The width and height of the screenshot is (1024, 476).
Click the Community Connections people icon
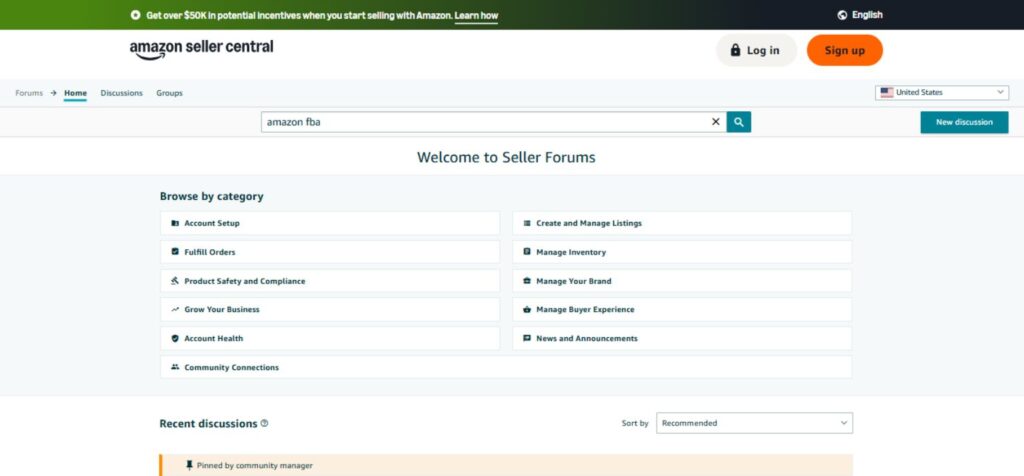click(175, 367)
